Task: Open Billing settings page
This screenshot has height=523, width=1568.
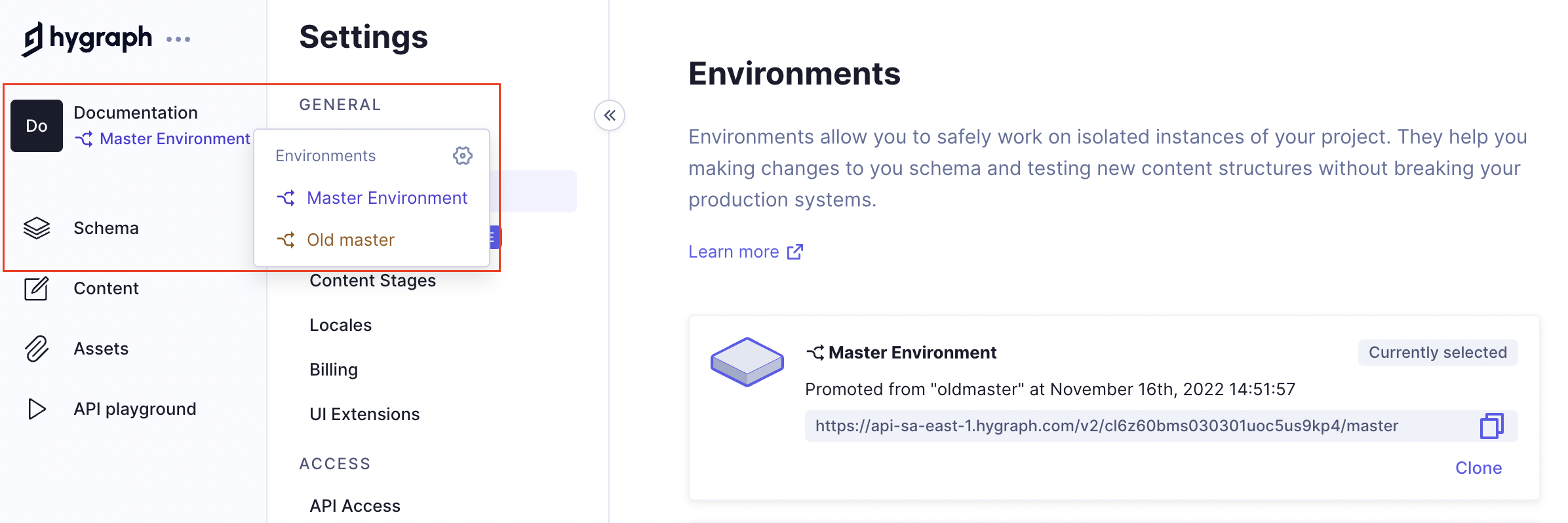Action: coord(334,370)
